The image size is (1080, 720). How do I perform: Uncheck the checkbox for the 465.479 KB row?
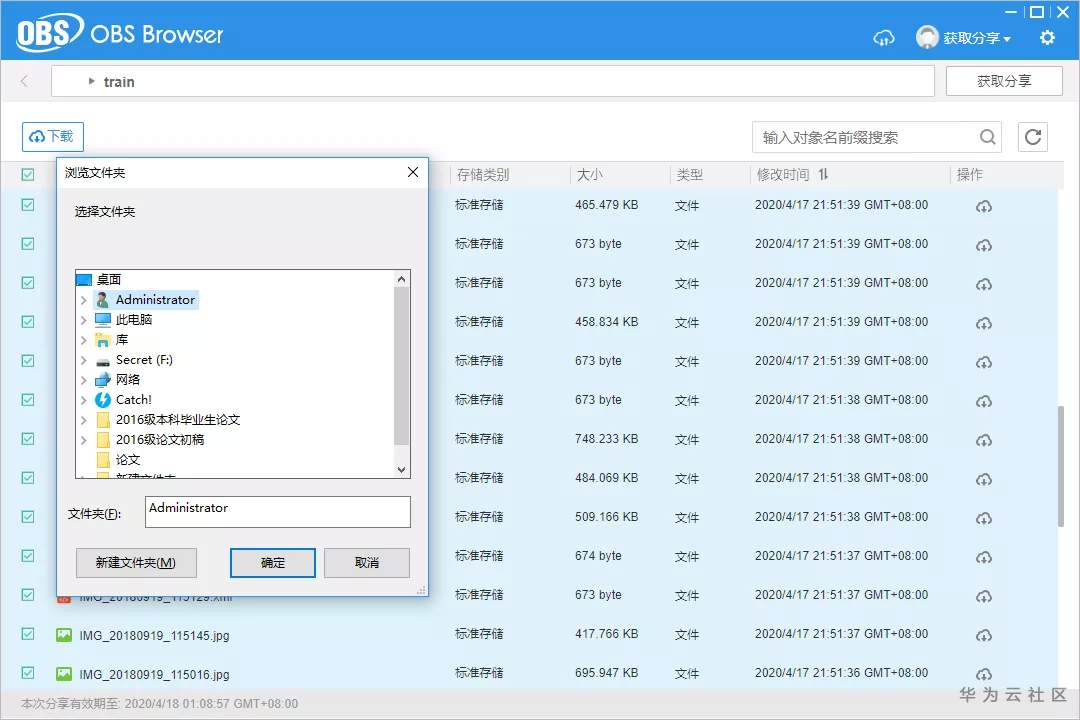click(28, 205)
